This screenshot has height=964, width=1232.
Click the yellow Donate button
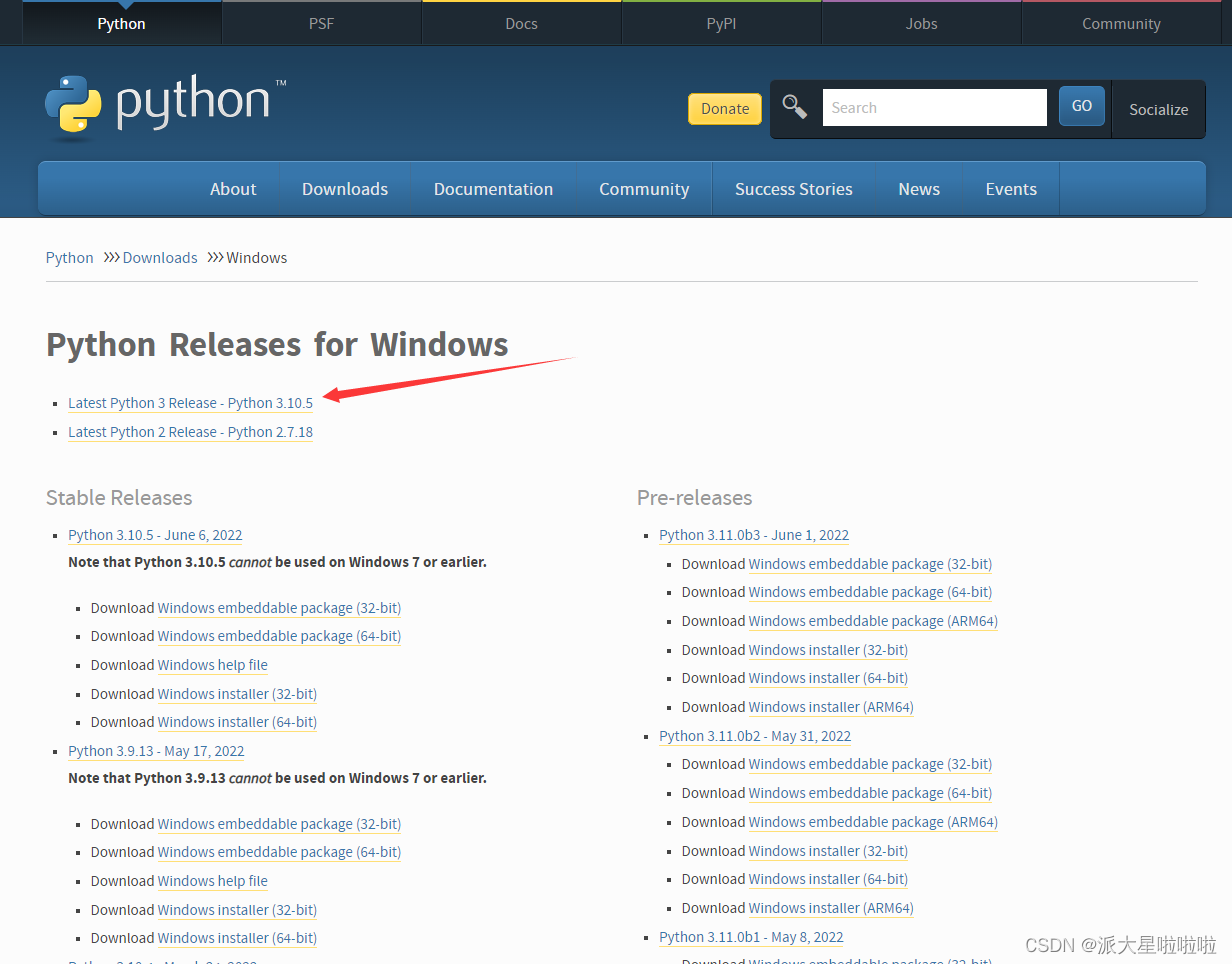(725, 109)
